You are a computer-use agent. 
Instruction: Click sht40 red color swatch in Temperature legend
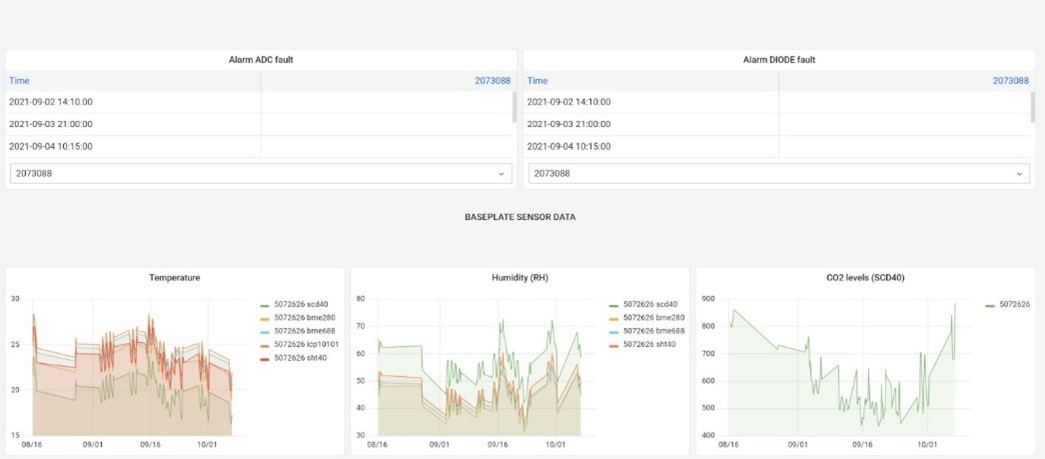(264, 357)
